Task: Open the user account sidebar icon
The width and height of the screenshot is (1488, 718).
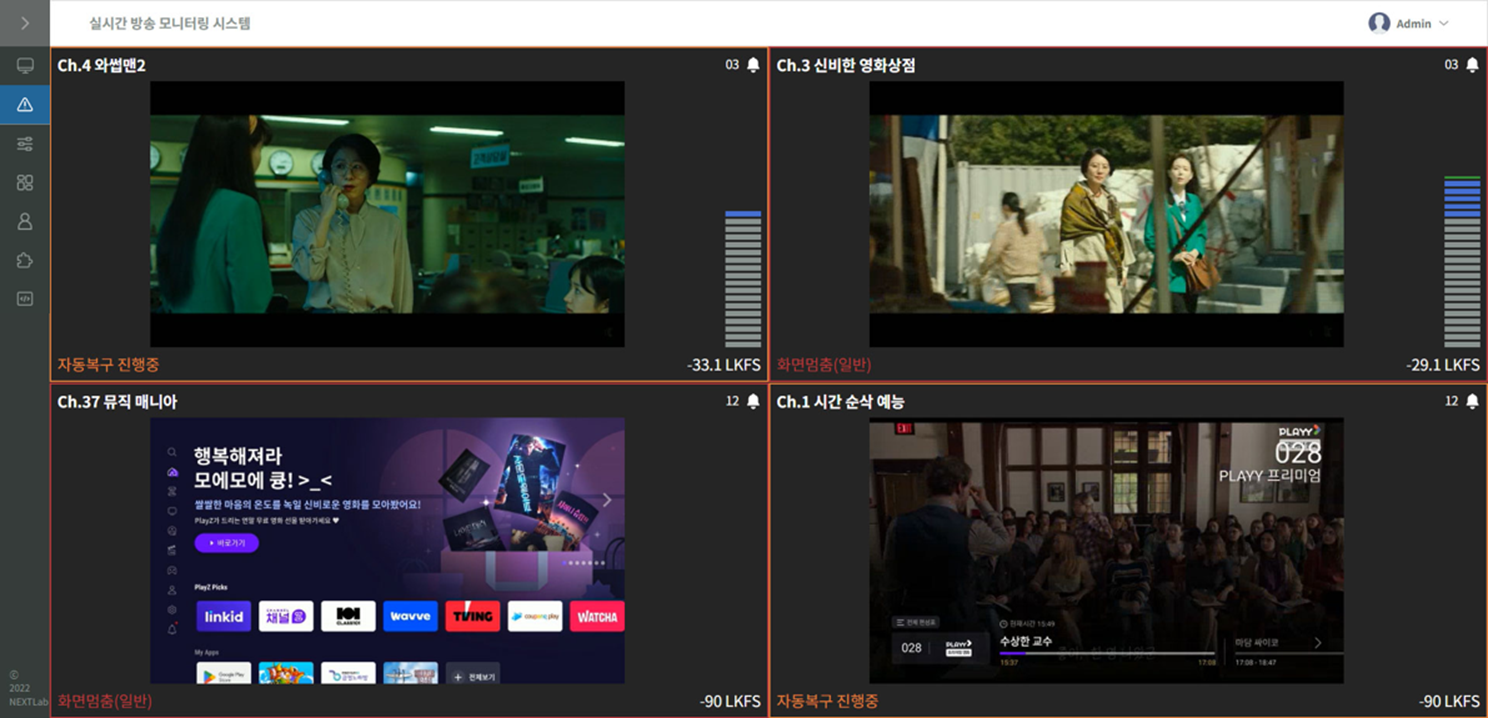Action: [x=25, y=222]
